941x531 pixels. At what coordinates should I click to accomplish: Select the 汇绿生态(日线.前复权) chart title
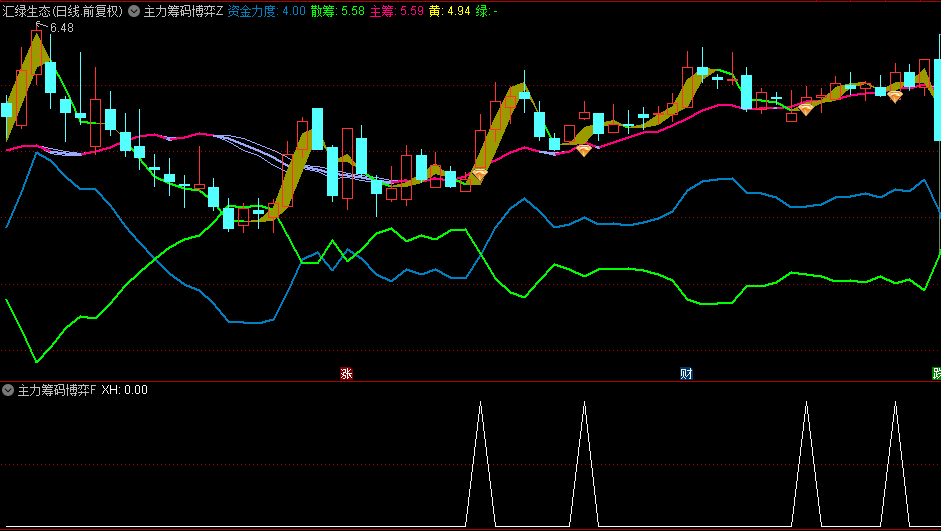tap(62, 11)
